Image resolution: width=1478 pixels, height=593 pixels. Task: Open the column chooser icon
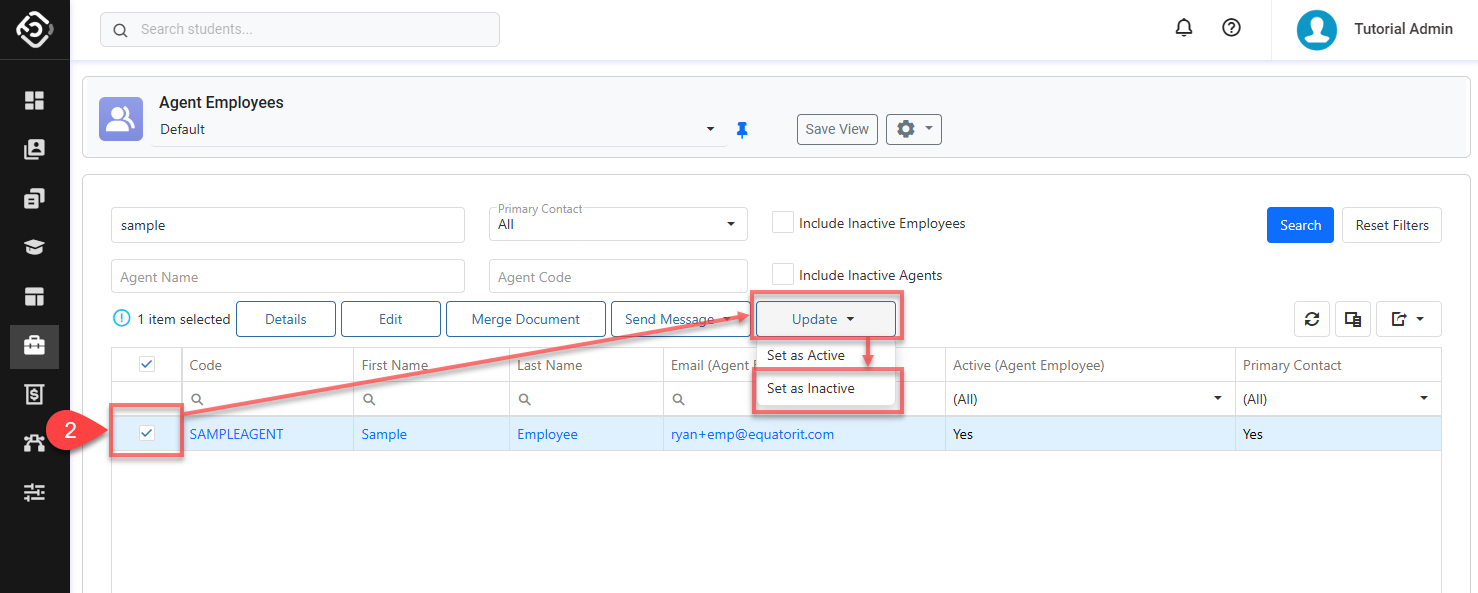pos(1353,319)
